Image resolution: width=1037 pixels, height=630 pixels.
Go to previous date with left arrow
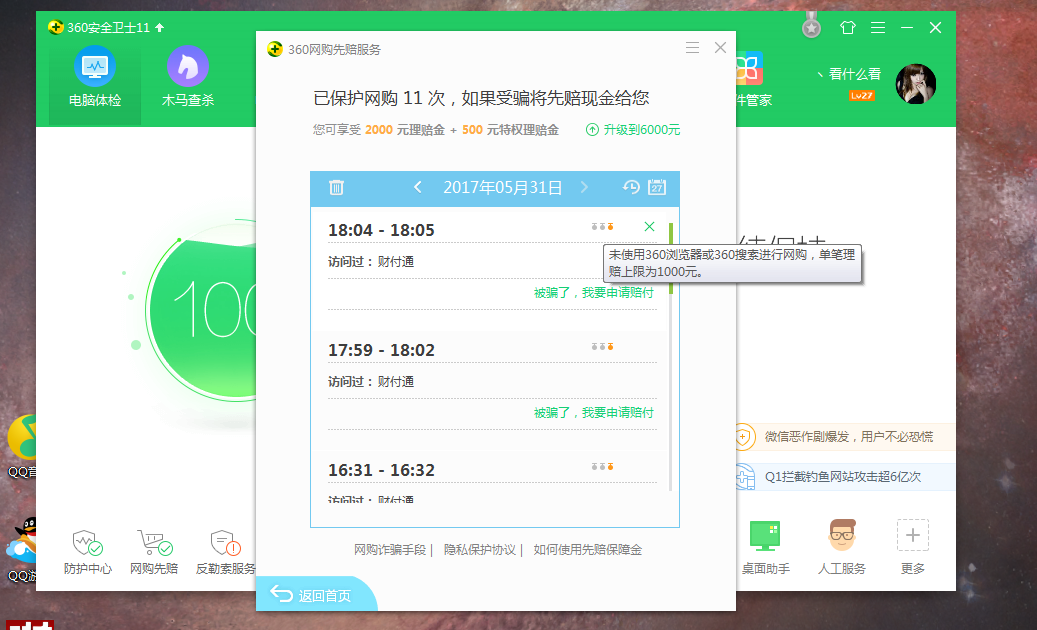click(417, 188)
